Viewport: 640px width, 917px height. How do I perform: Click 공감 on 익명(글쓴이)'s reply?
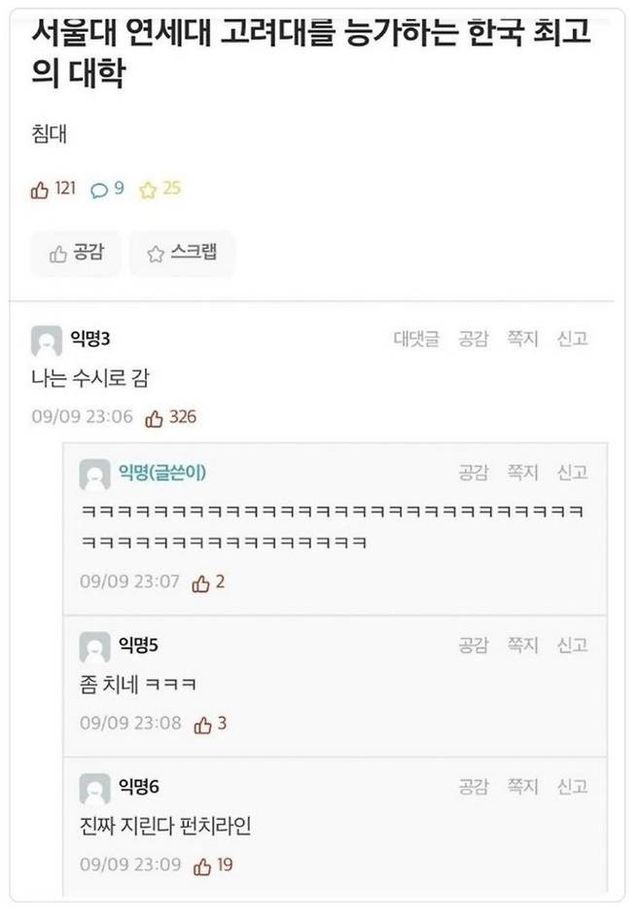473,473
